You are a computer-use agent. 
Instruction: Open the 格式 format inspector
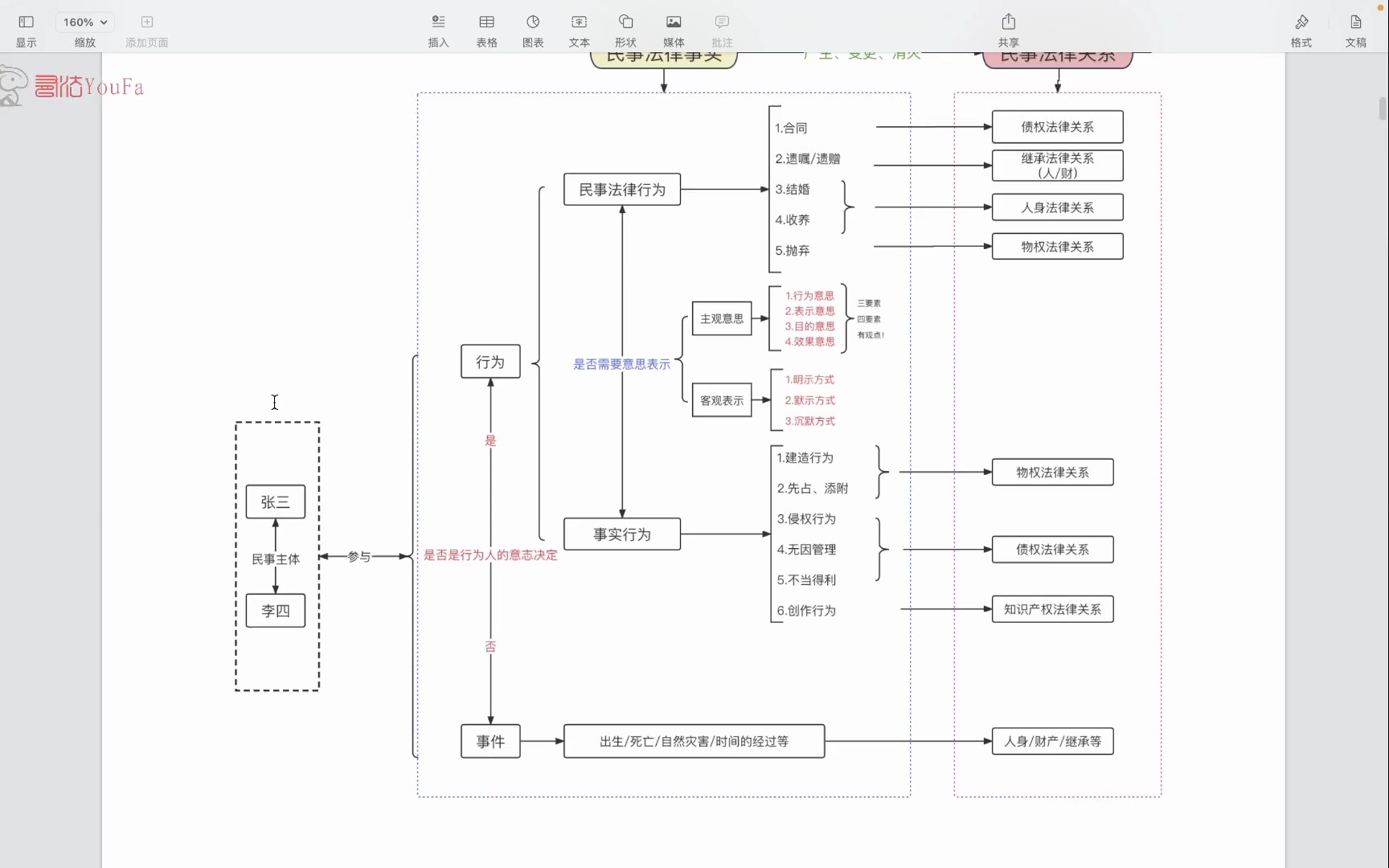click(1301, 22)
